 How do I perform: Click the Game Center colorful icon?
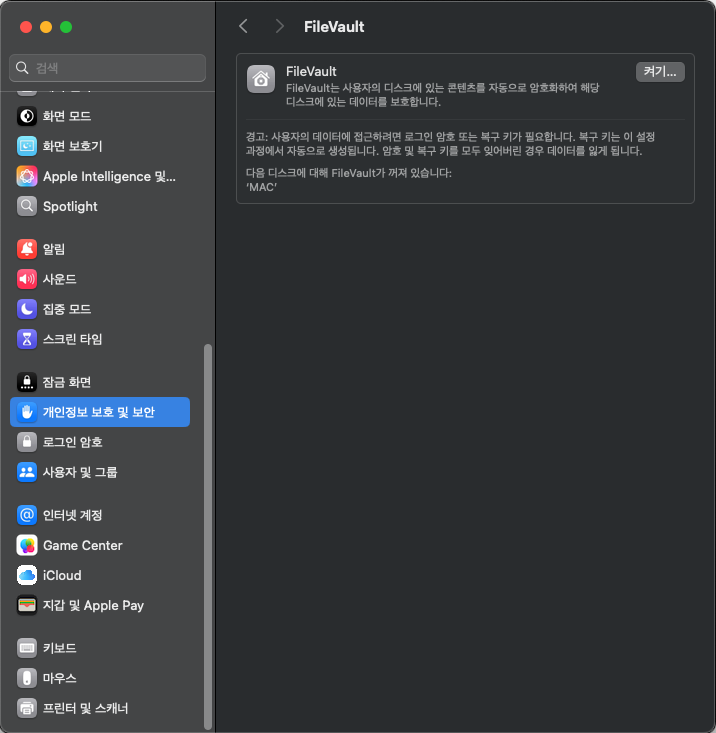tap(27, 545)
